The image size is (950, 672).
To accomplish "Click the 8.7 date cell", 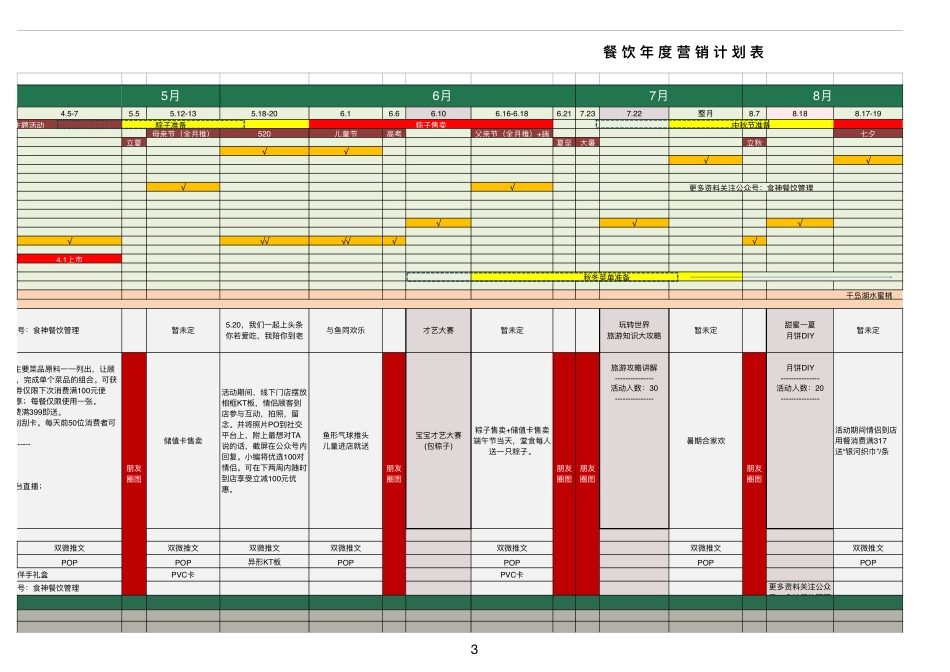I will 754,113.
